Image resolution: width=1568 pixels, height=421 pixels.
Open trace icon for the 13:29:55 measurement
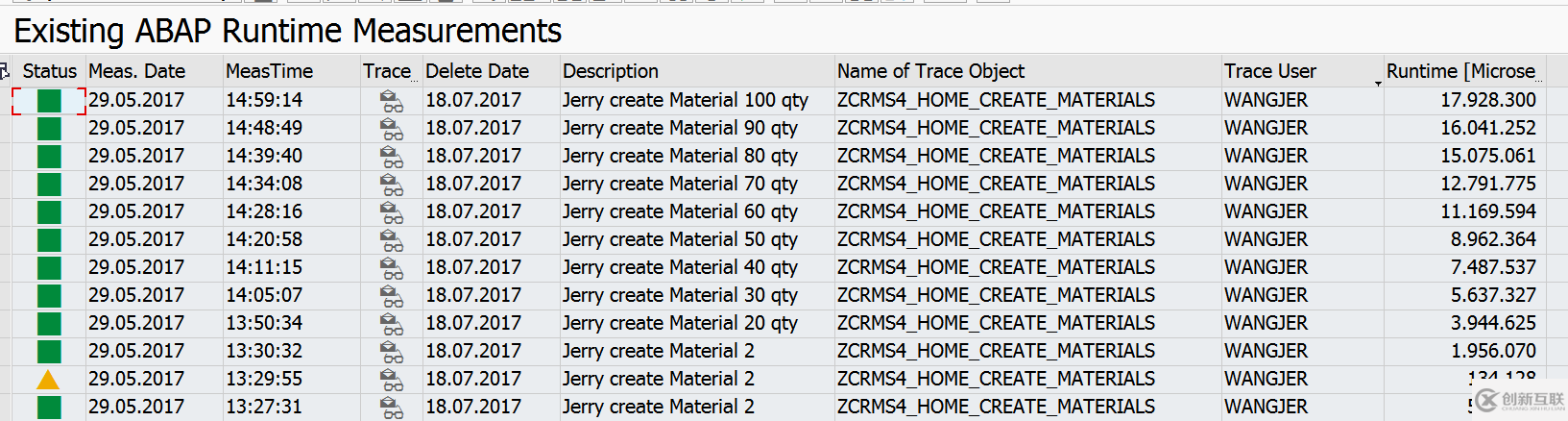[391, 380]
